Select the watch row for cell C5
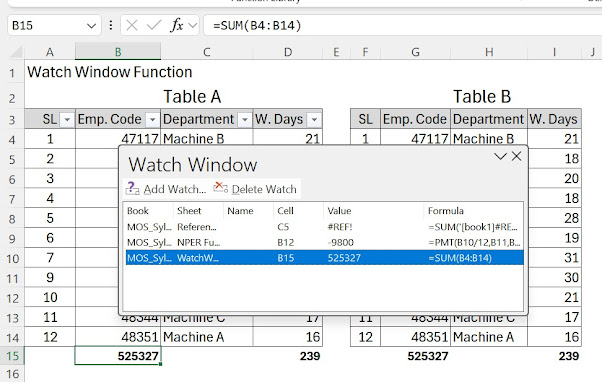The height and width of the screenshot is (382, 602). pyautogui.click(x=324, y=227)
